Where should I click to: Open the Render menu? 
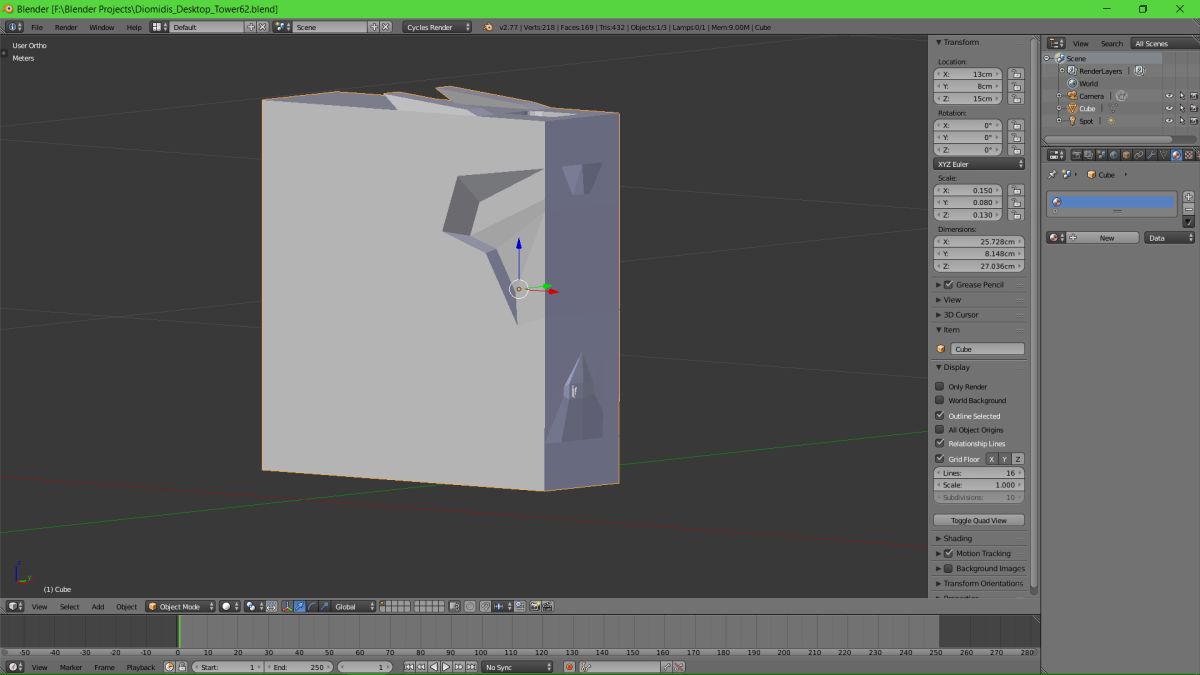66,27
